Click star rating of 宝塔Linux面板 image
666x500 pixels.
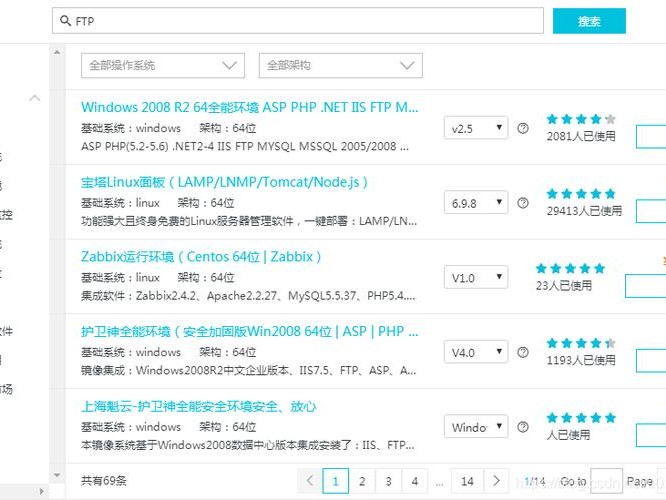(581, 194)
